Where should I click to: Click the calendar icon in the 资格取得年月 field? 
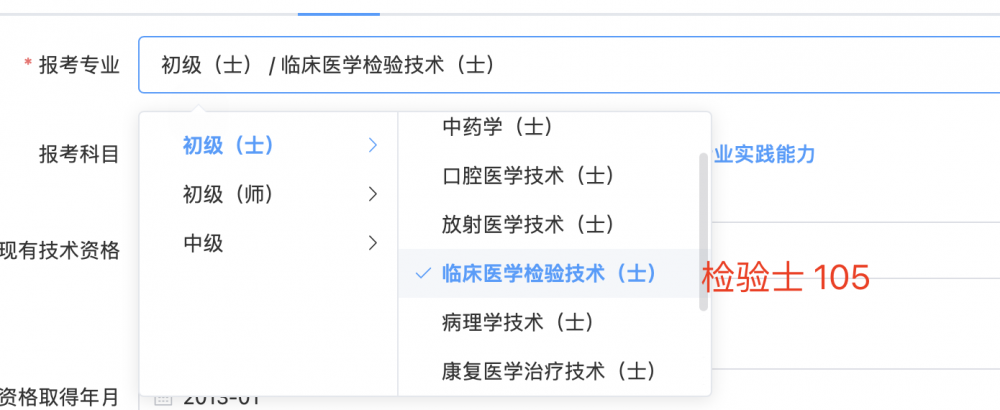(163, 400)
